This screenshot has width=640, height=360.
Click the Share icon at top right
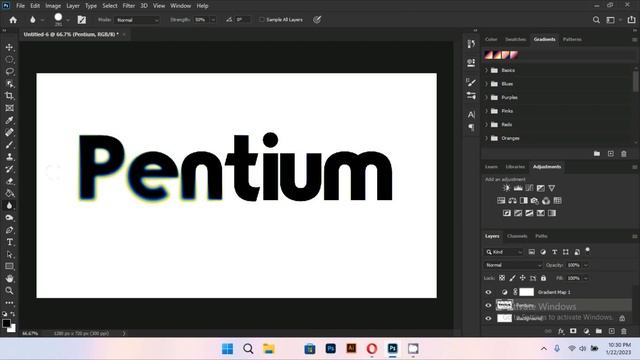(x=631, y=20)
